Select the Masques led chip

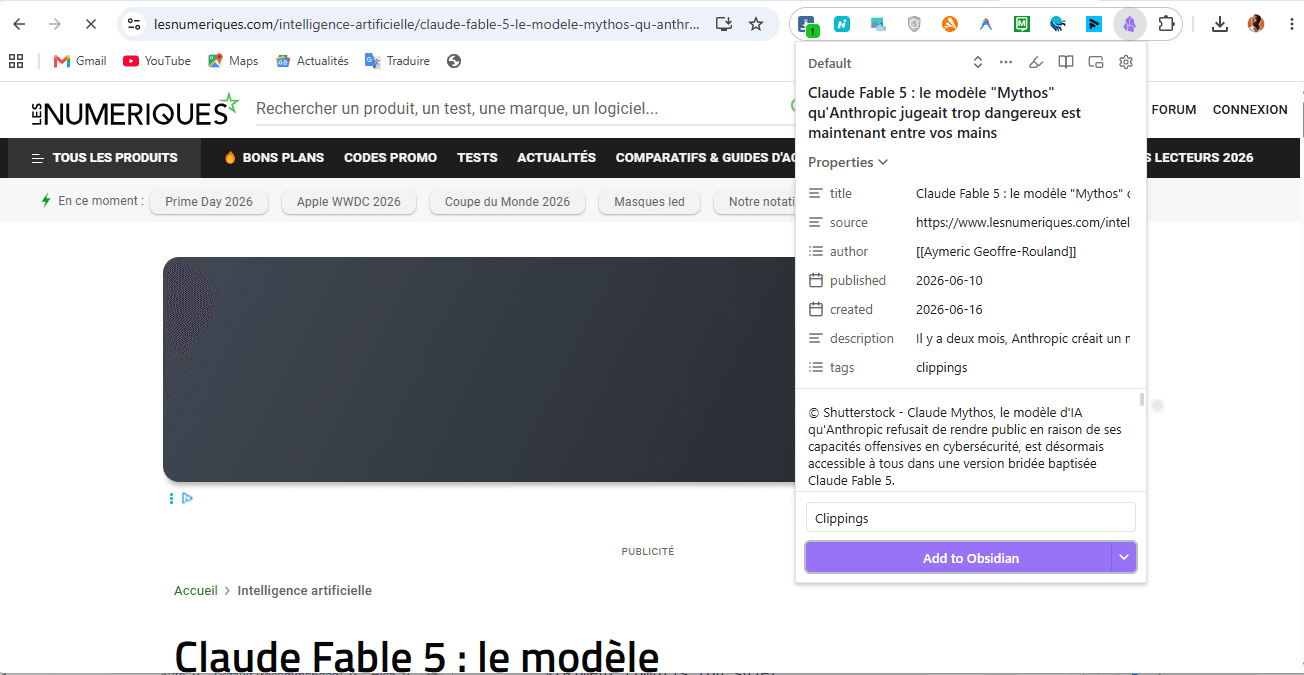[x=649, y=202]
